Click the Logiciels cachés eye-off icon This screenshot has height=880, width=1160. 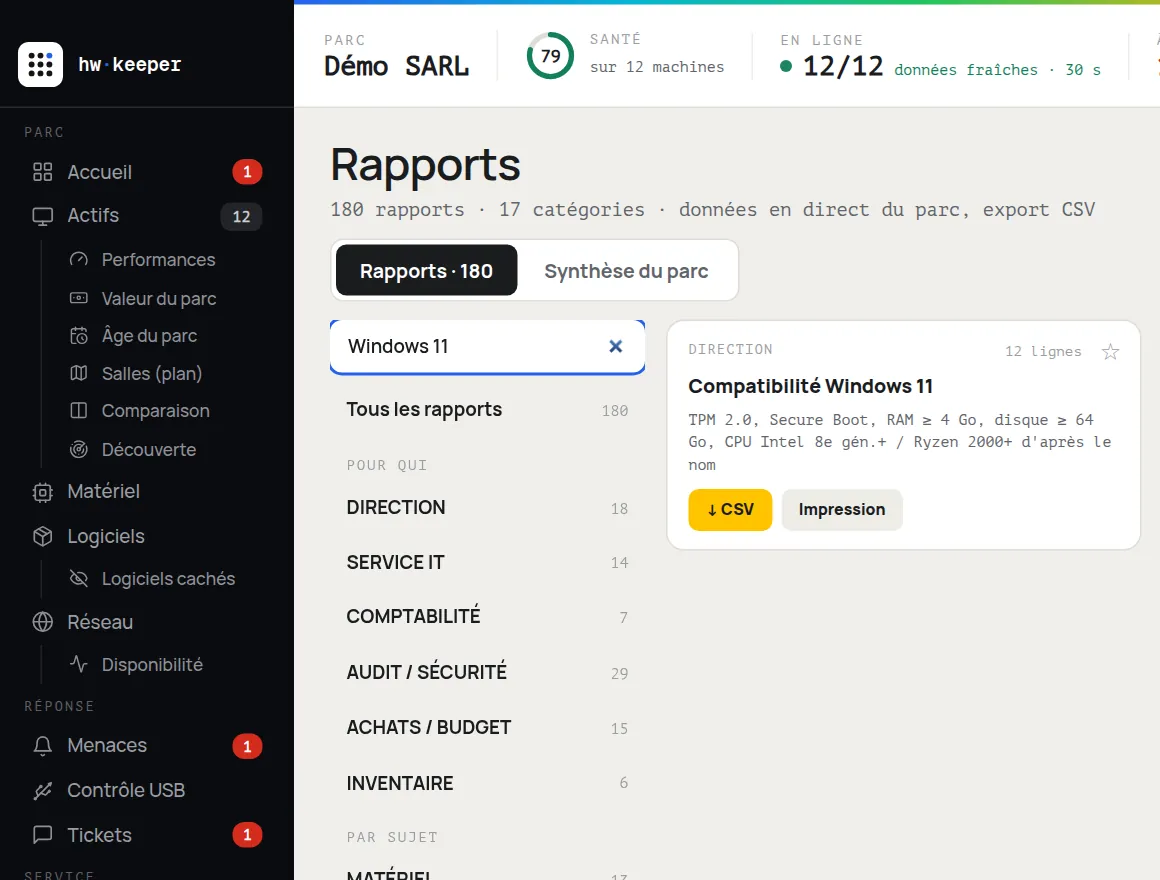pos(78,578)
